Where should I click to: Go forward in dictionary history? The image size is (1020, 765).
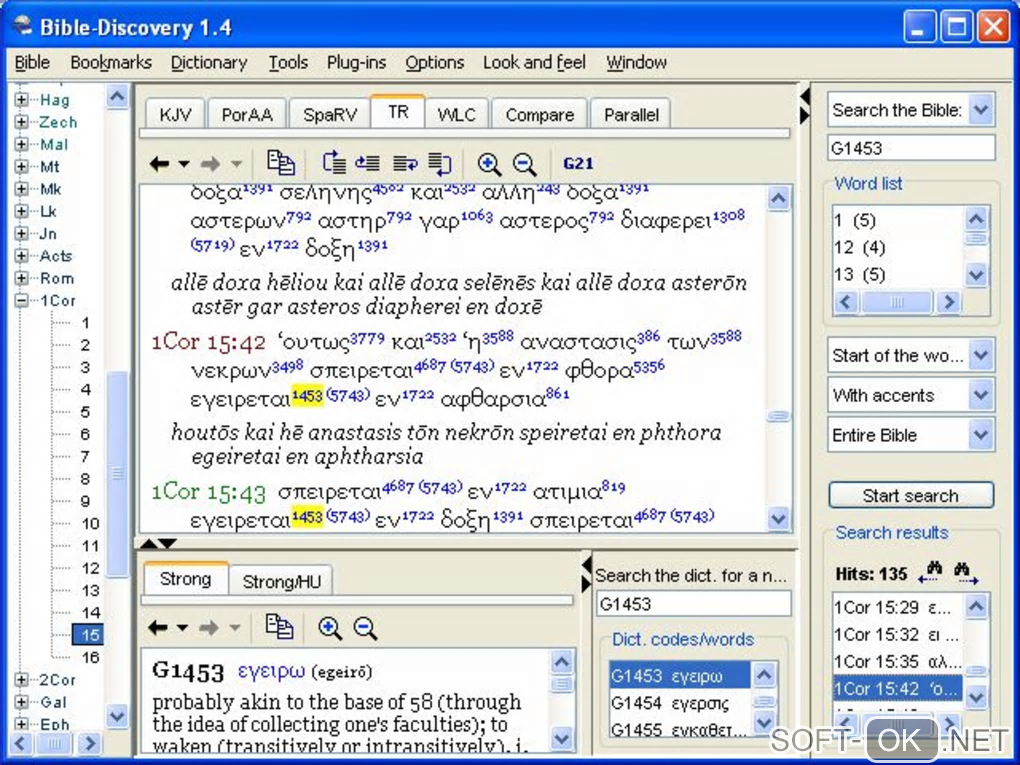(208, 628)
